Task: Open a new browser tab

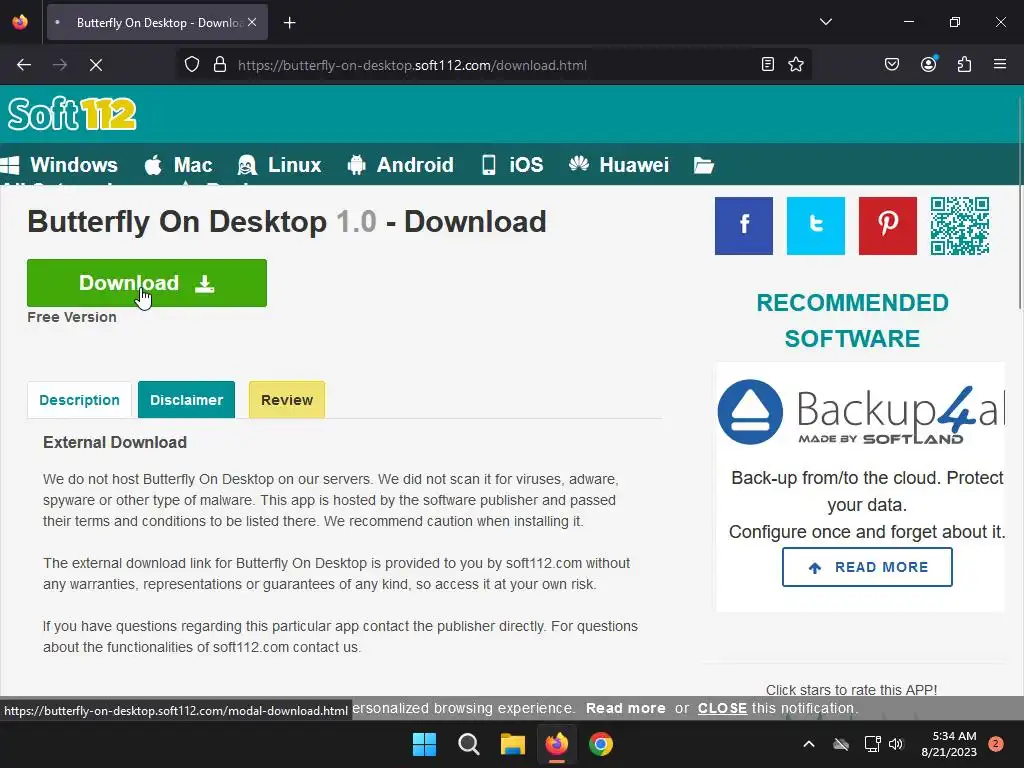Action: [289, 23]
